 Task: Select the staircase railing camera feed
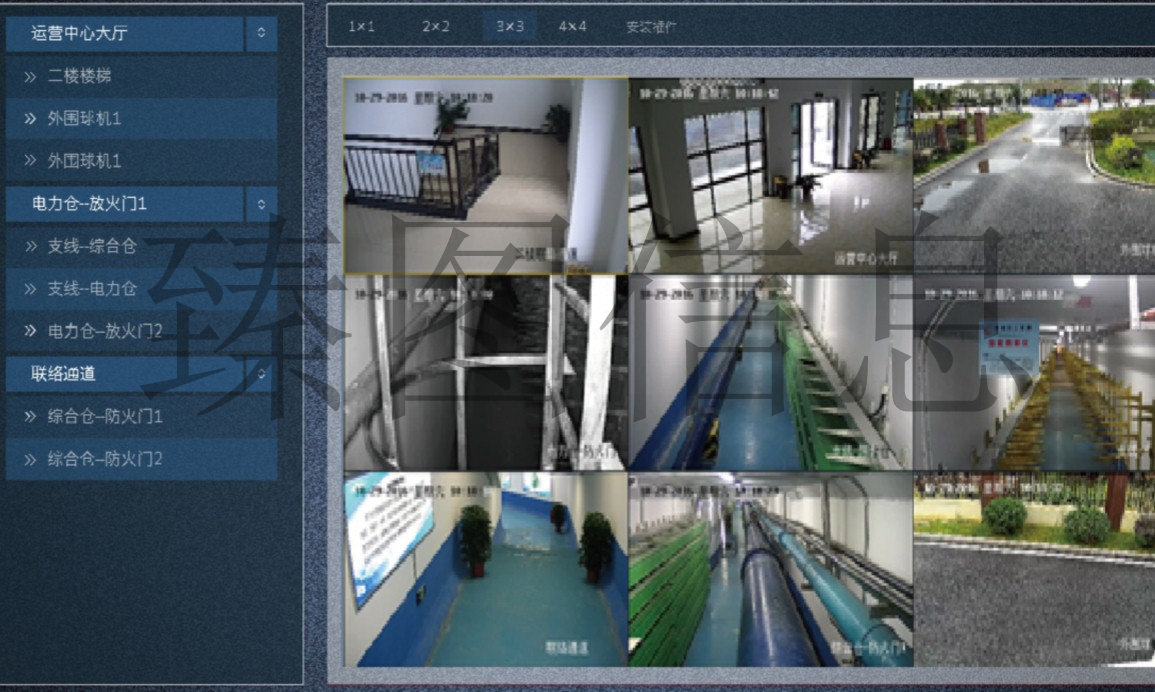pyautogui.click(x=486, y=175)
